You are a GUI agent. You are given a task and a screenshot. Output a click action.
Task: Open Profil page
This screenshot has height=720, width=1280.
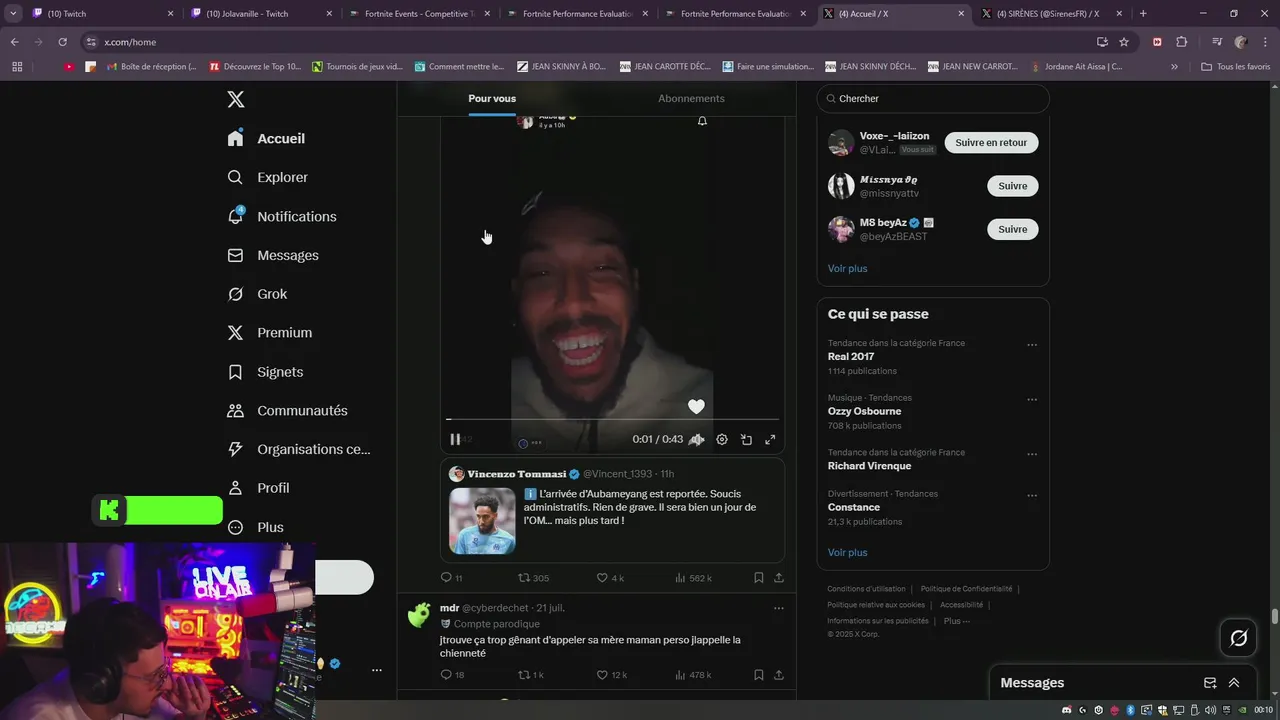coord(258,488)
